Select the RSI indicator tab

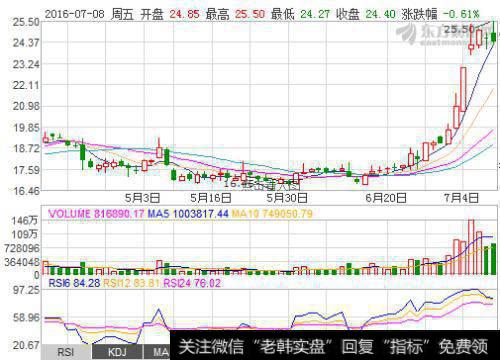(x=66, y=352)
